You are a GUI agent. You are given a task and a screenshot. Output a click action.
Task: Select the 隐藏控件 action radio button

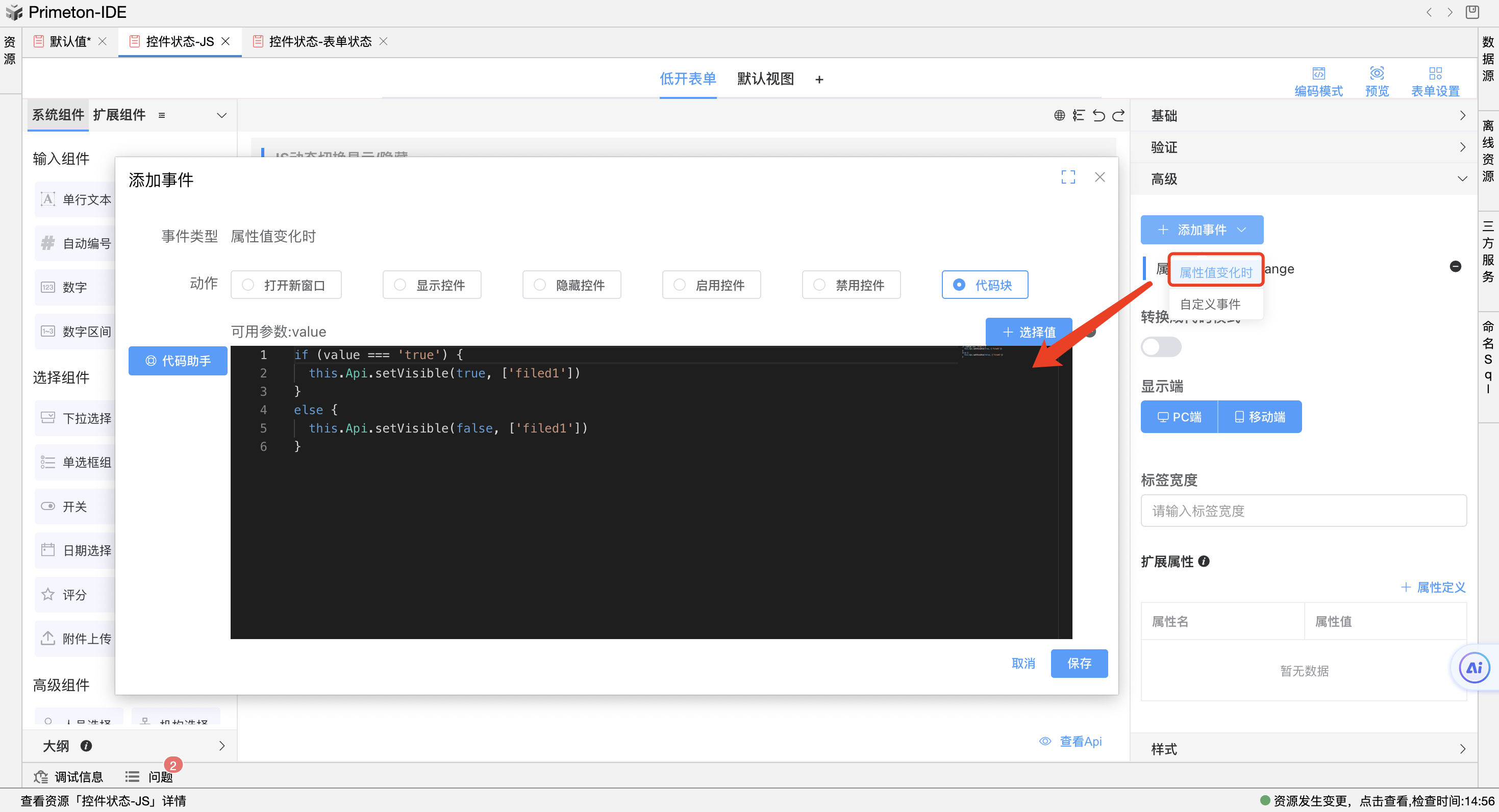coord(540,285)
